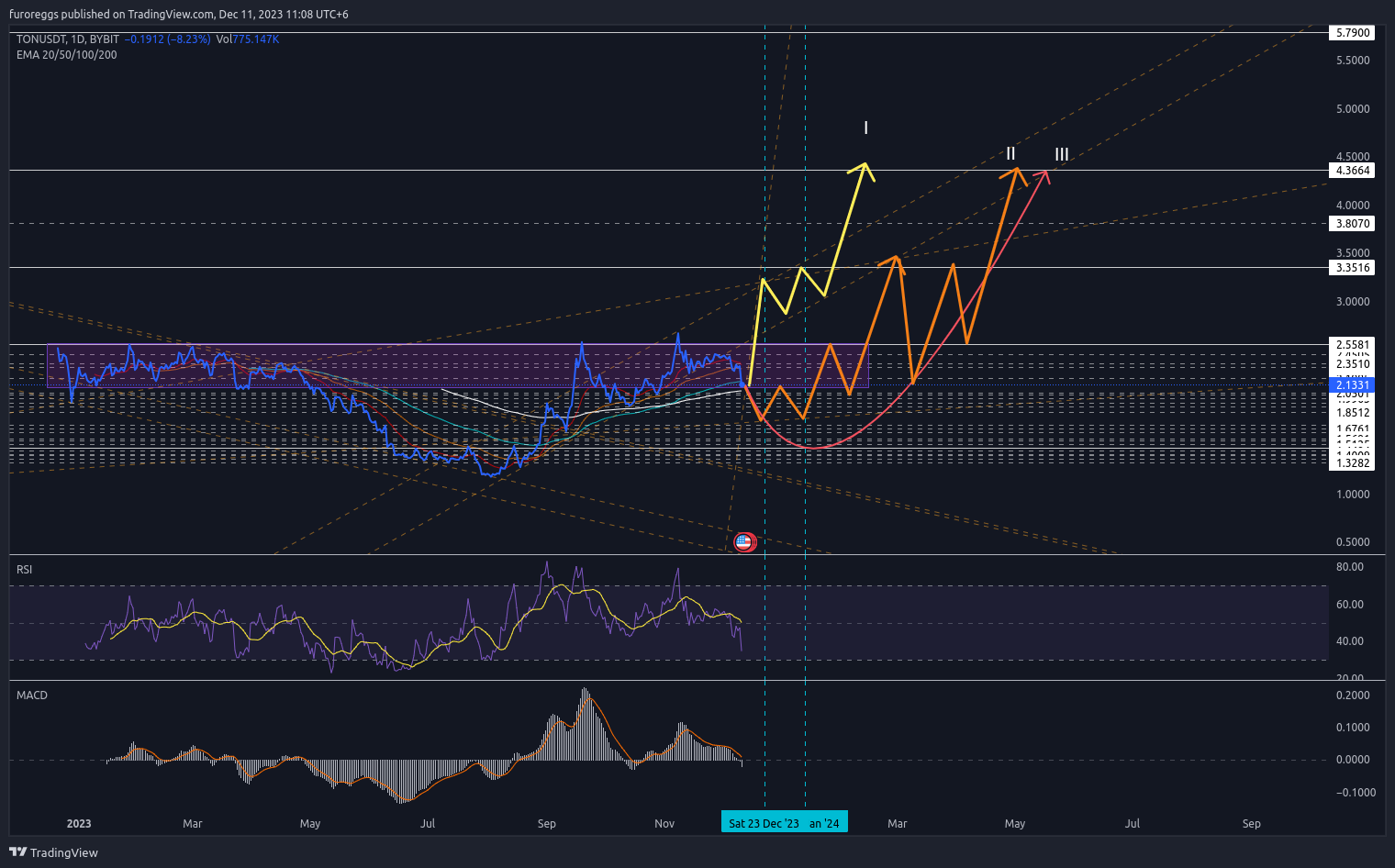Click the MACD pane label

pyautogui.click(x=32, y=696)
